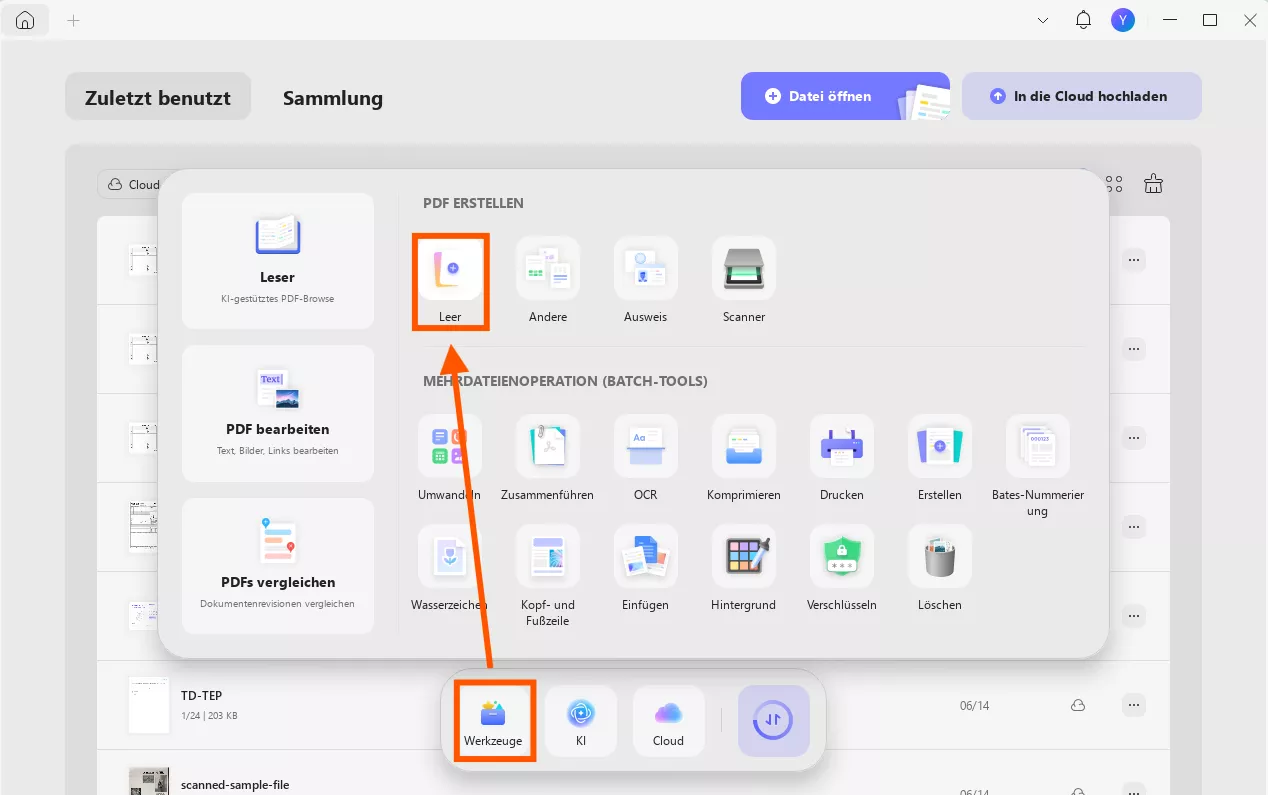Click the cloud upload icon for TD-TEP
The image size is (1268, 795).
tap(1078, 705)
